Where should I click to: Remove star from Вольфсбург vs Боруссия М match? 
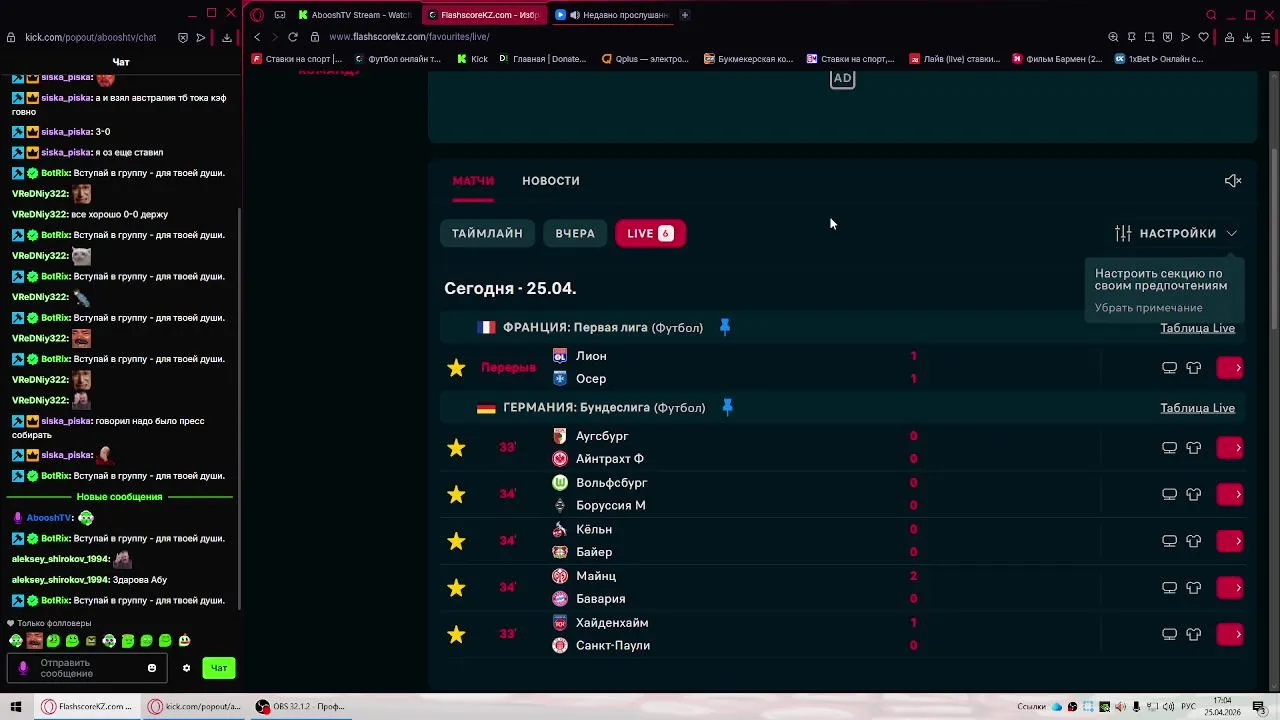(x=456, y=494)
